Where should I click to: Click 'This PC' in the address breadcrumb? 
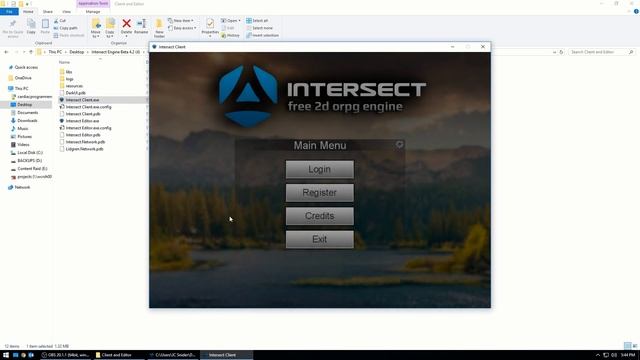tap(55, 52)
